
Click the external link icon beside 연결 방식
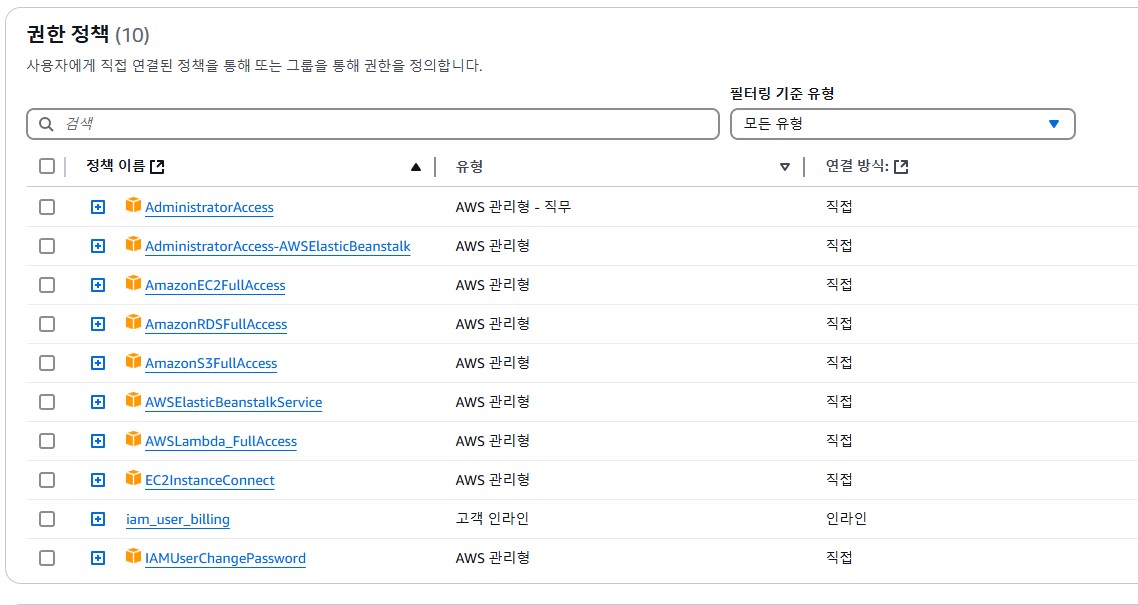pos(901,167)
